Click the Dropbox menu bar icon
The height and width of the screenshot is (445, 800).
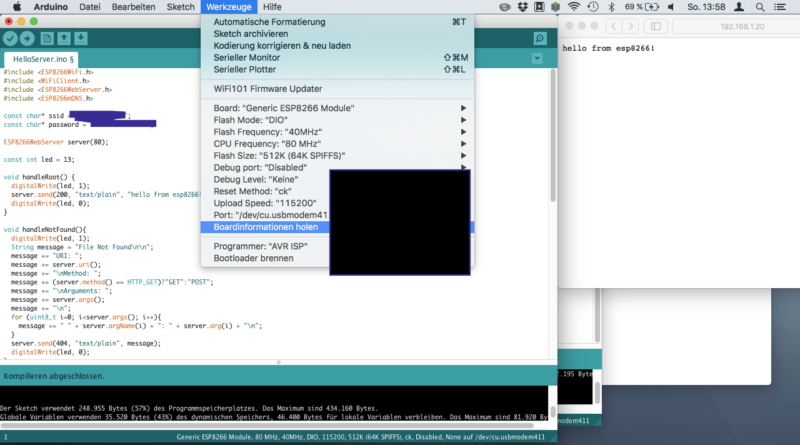[522, 7]
